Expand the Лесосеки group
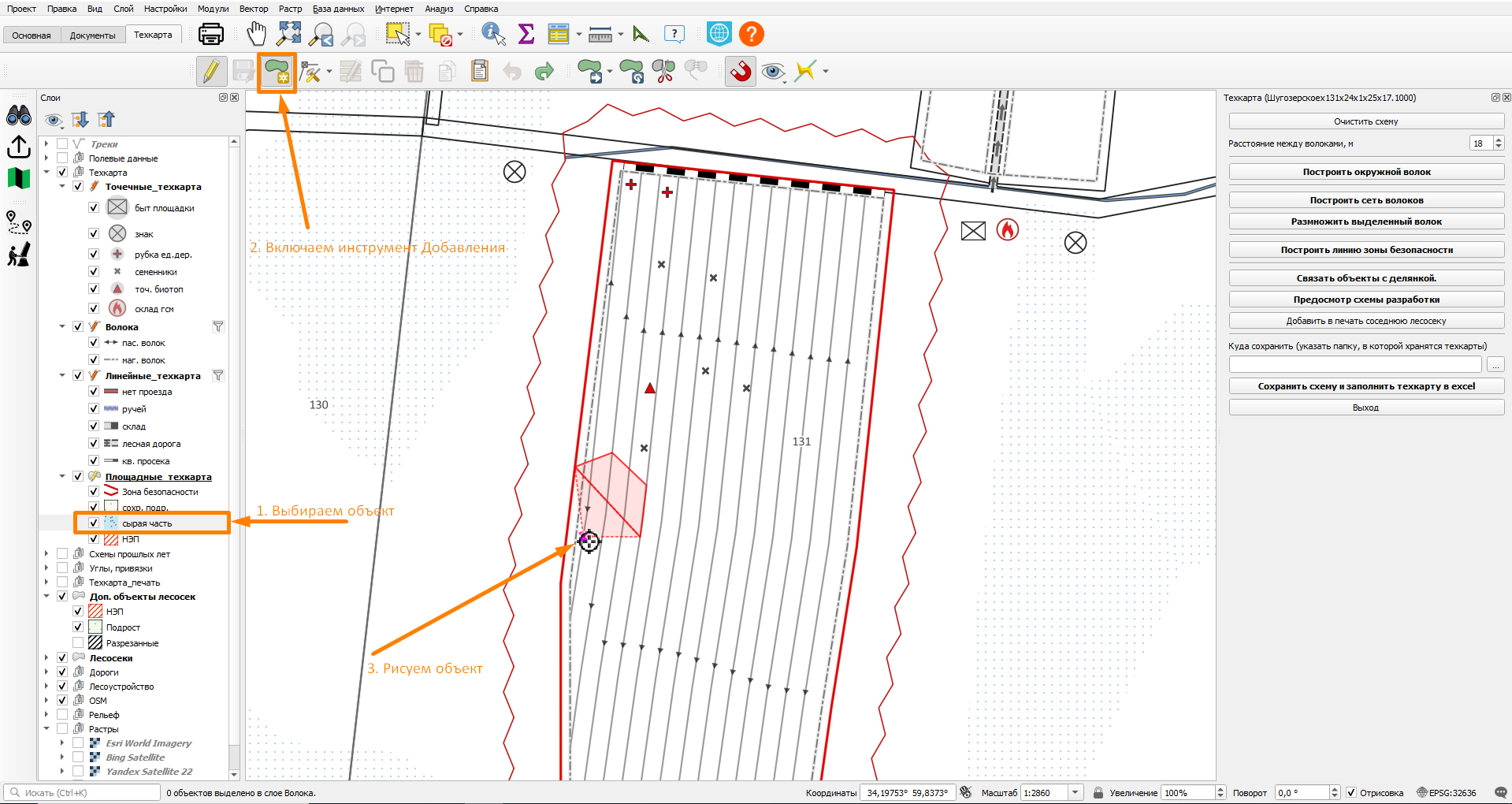The width and height of the screenshot is (1512, 804). (x=46, y=657)
